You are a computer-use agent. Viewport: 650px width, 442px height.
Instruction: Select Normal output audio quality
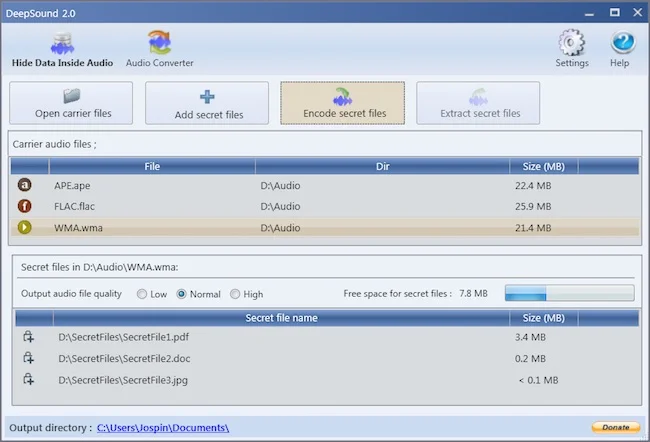[x=182, y=294]
